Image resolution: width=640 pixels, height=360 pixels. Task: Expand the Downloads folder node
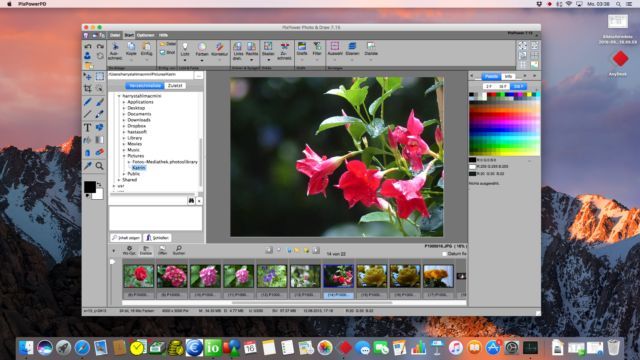click(x=124, y=120)
